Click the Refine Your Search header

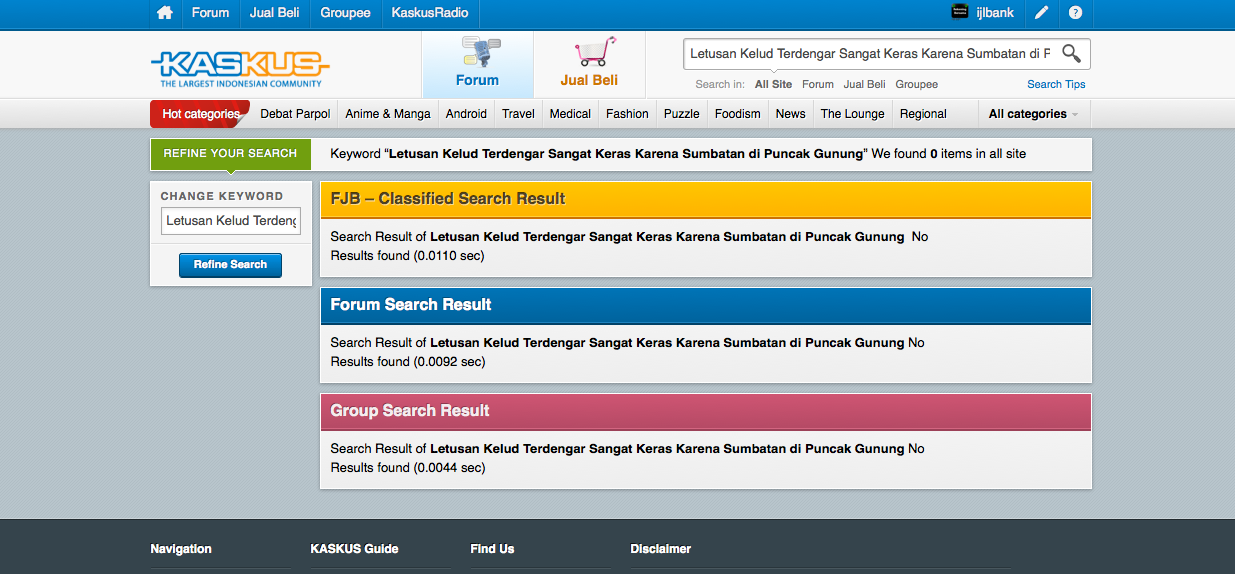[x=230, y=154]
